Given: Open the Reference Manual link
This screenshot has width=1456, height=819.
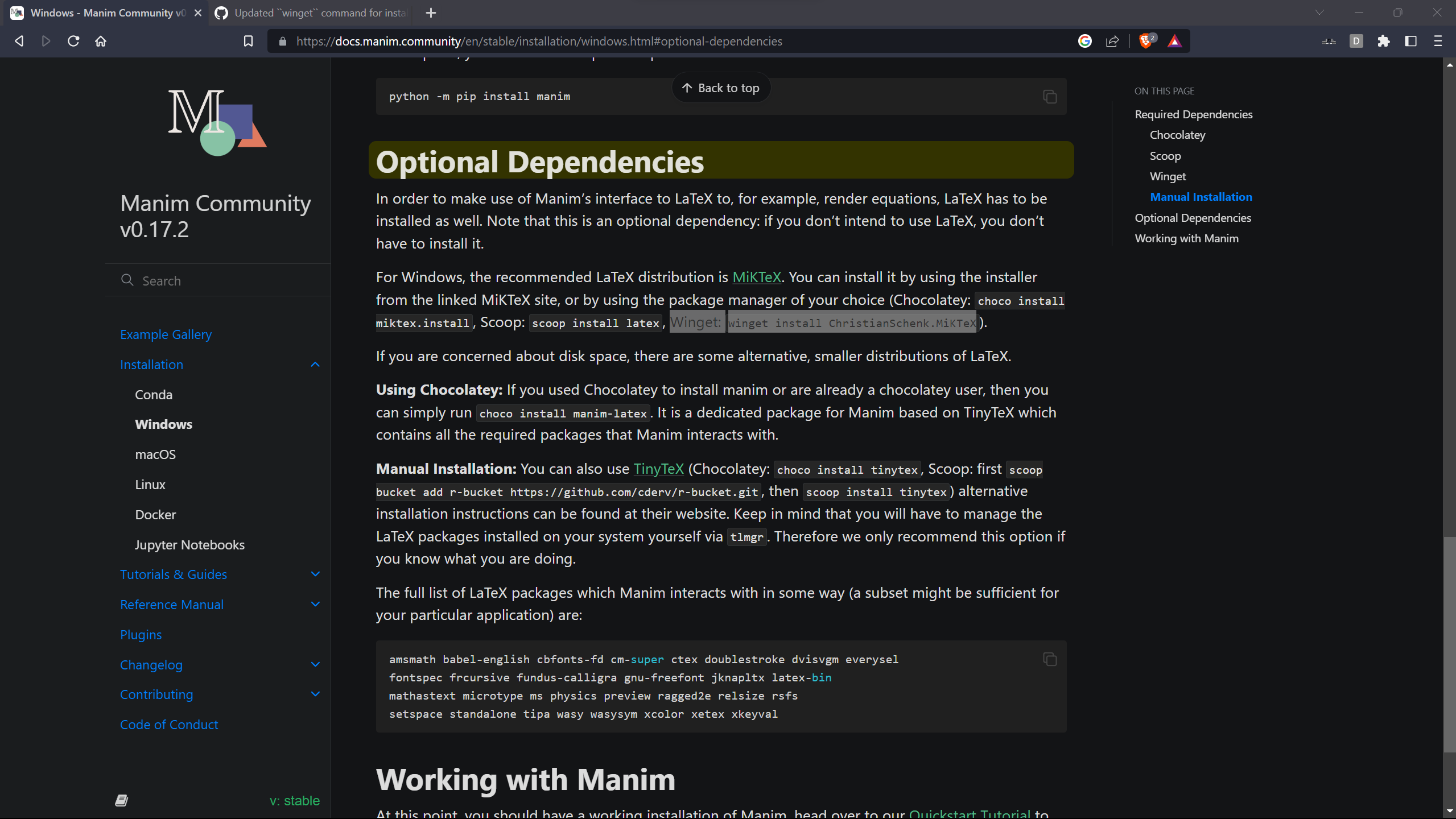Looking at the screenshot, I should [x=171, y=605].
